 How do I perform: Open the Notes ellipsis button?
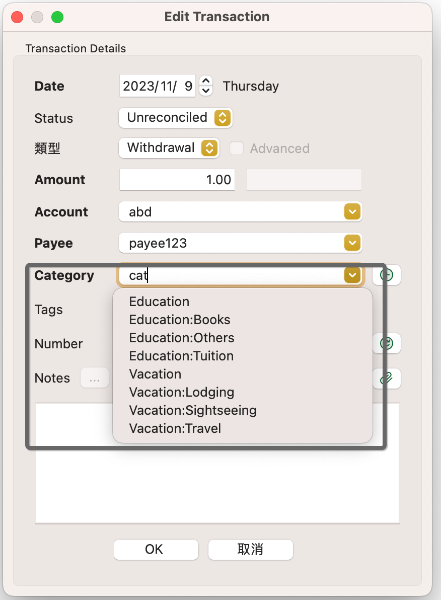[94, 378]
